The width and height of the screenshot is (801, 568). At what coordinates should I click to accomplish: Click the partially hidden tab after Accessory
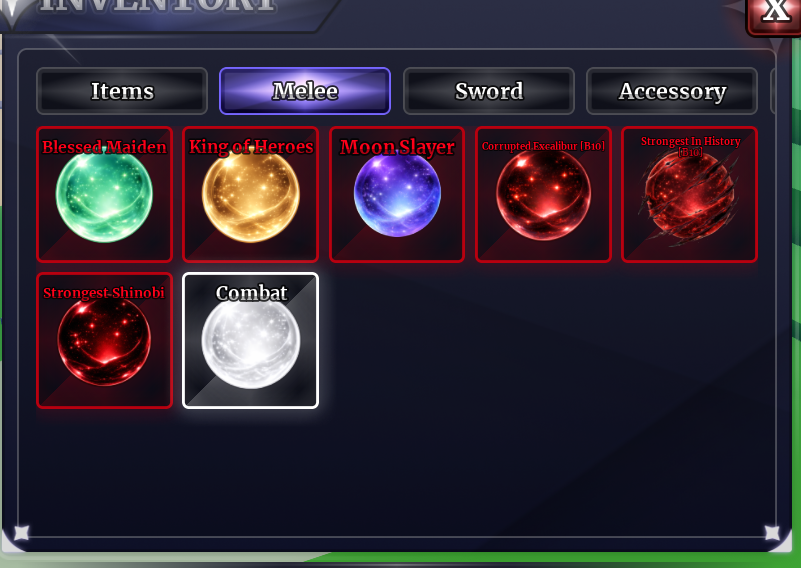pos(772,91)
